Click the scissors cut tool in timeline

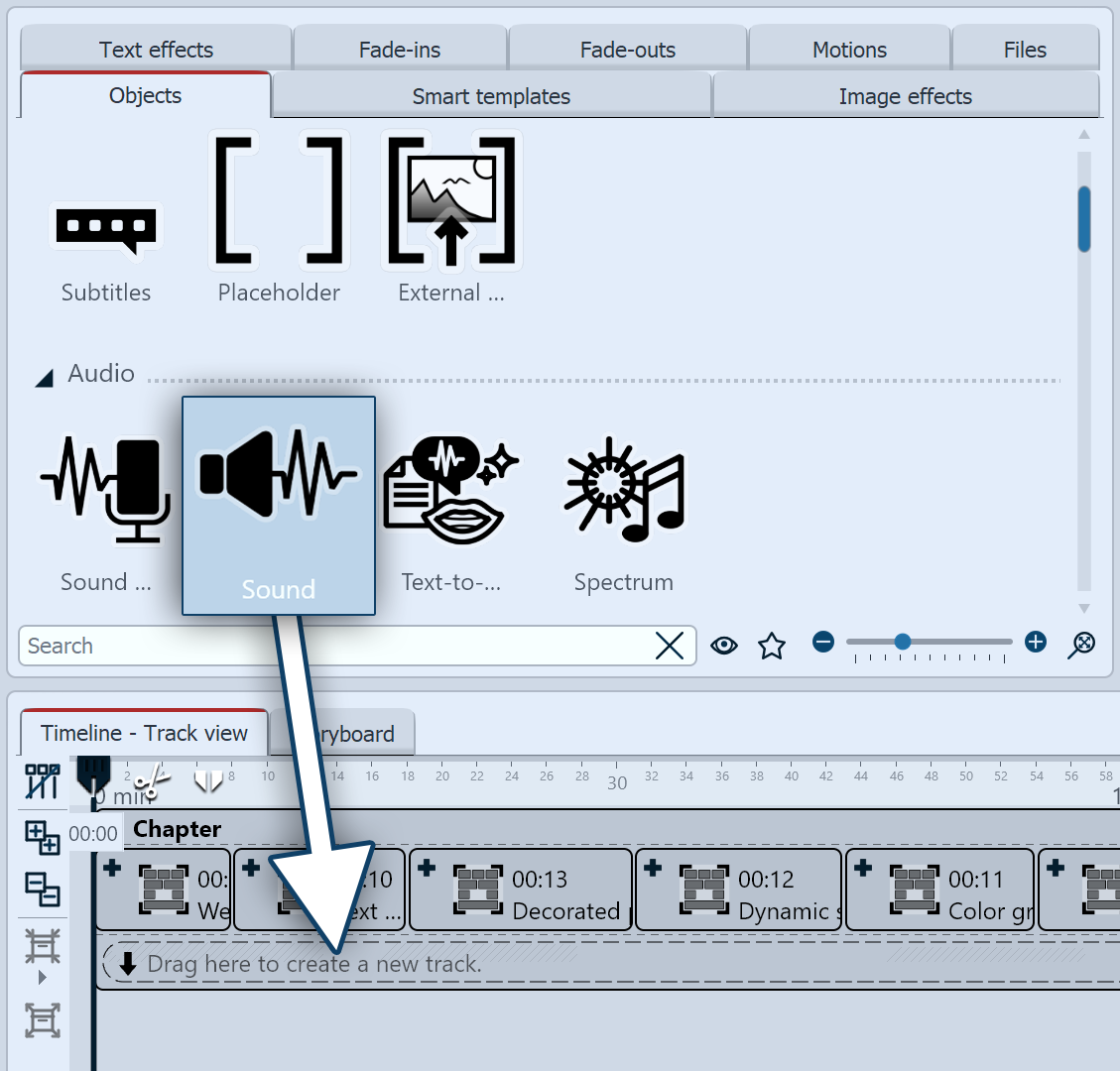[152, 783]
